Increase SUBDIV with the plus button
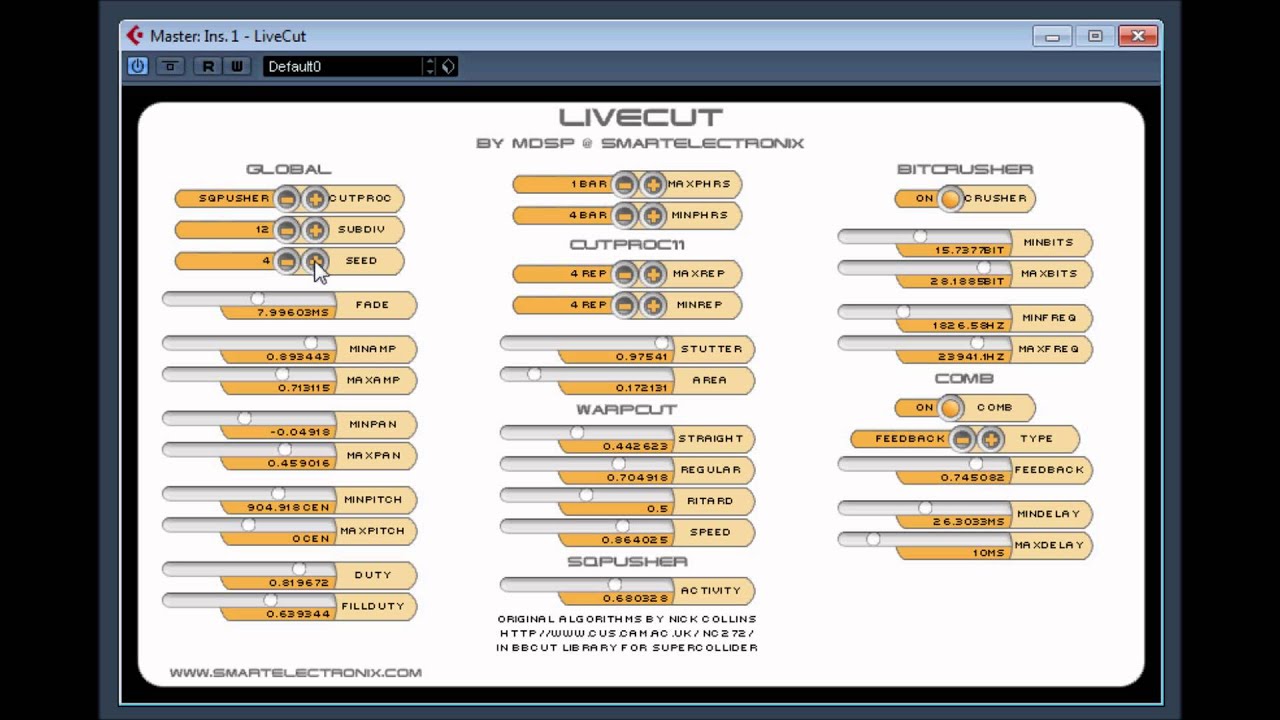The image size is (1280, 720). point(315,229)
